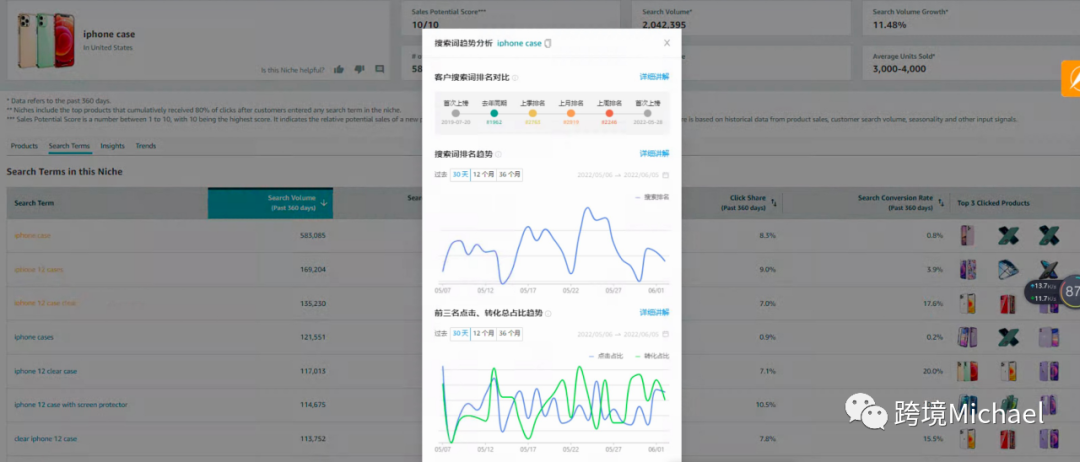The image size is (1080, 462).
Task: Open calendar icon for 搜索词排名趋势 date range
Action: click(x=665, y=175)
